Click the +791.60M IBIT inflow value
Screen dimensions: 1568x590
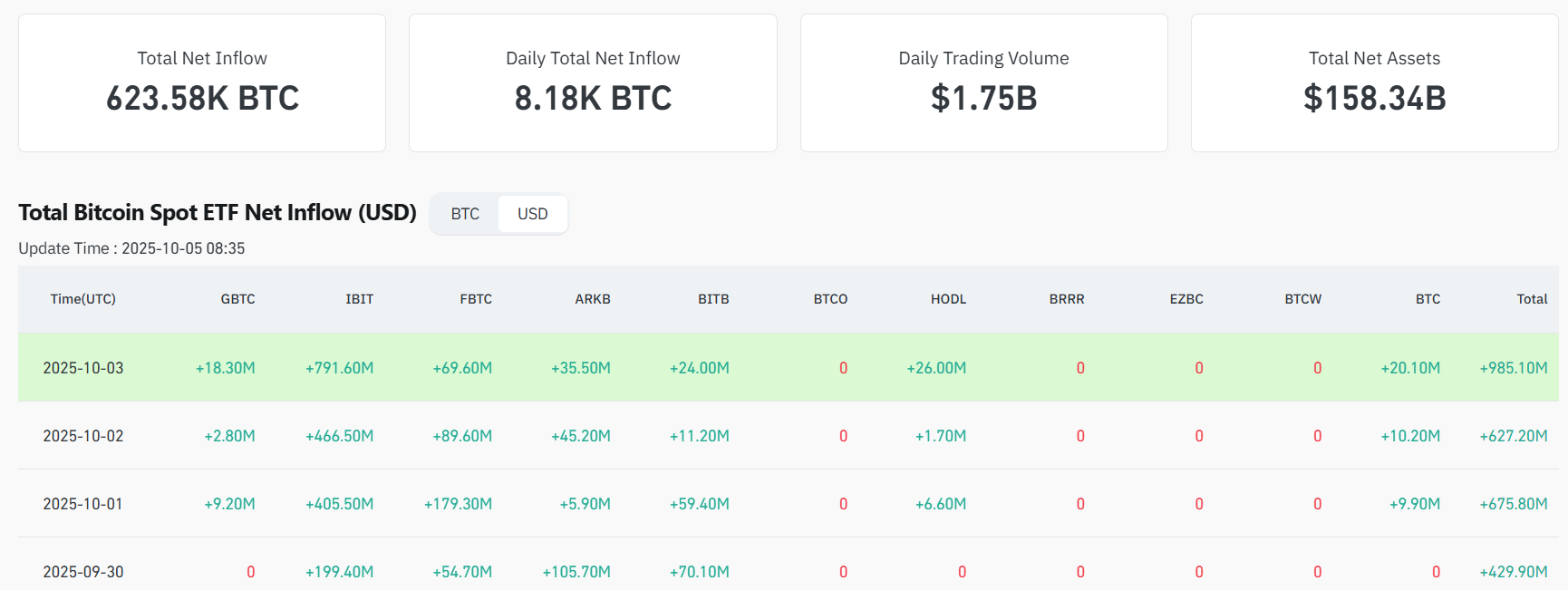pos(340,368)
